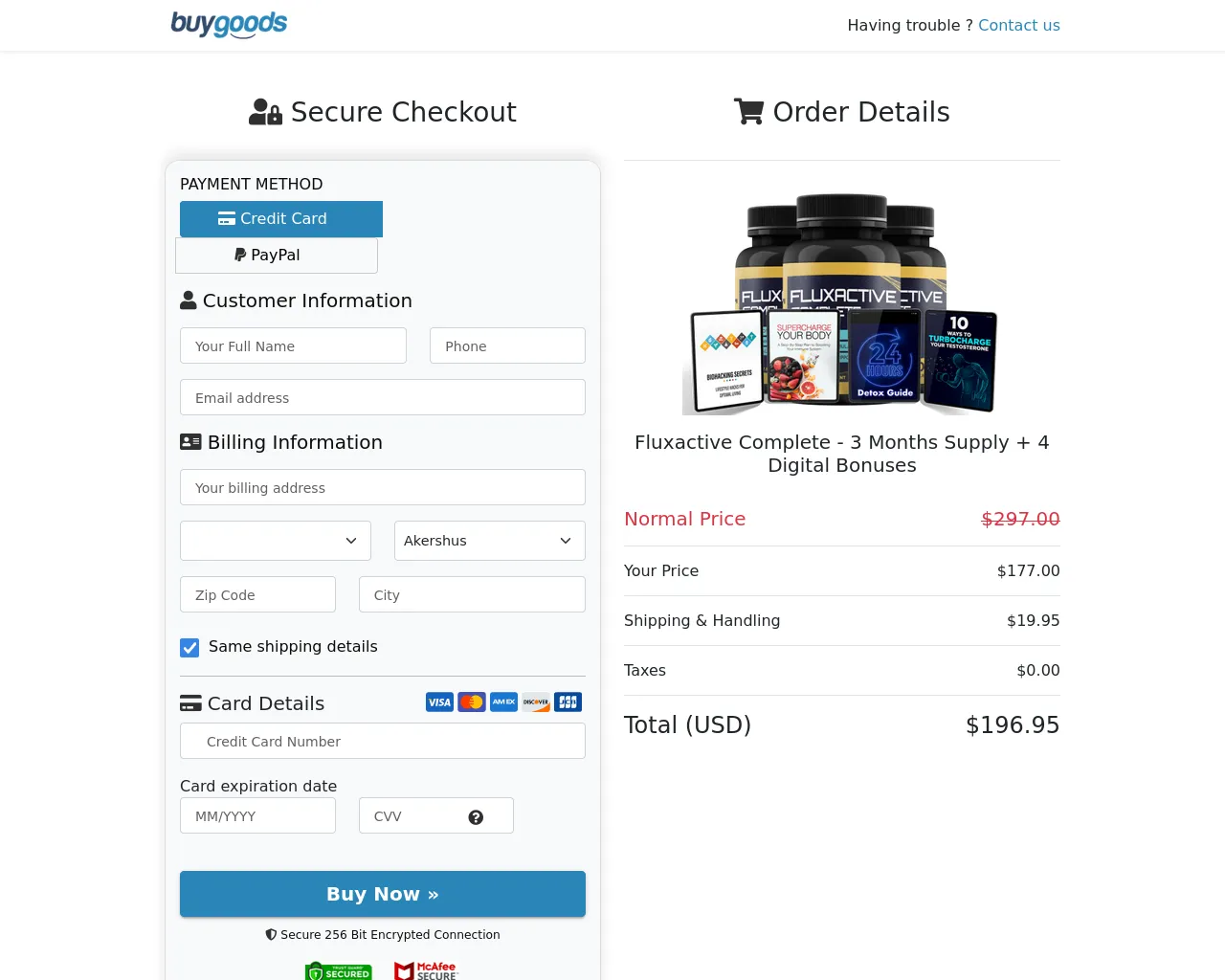Image resolution: width=1225 pixels, height=980 pixels.
Task: Click the Discover card icon
Action: [536, 702]
